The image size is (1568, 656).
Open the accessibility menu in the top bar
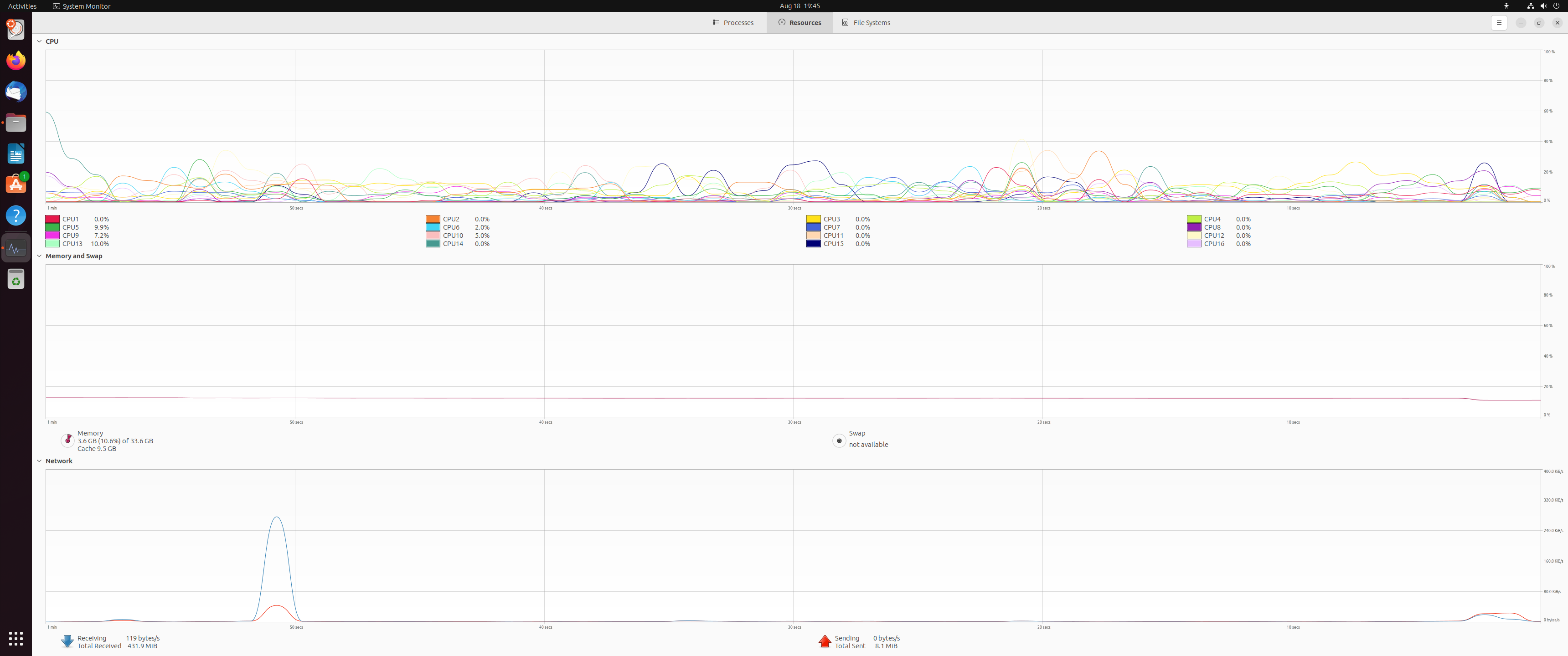1506,5
